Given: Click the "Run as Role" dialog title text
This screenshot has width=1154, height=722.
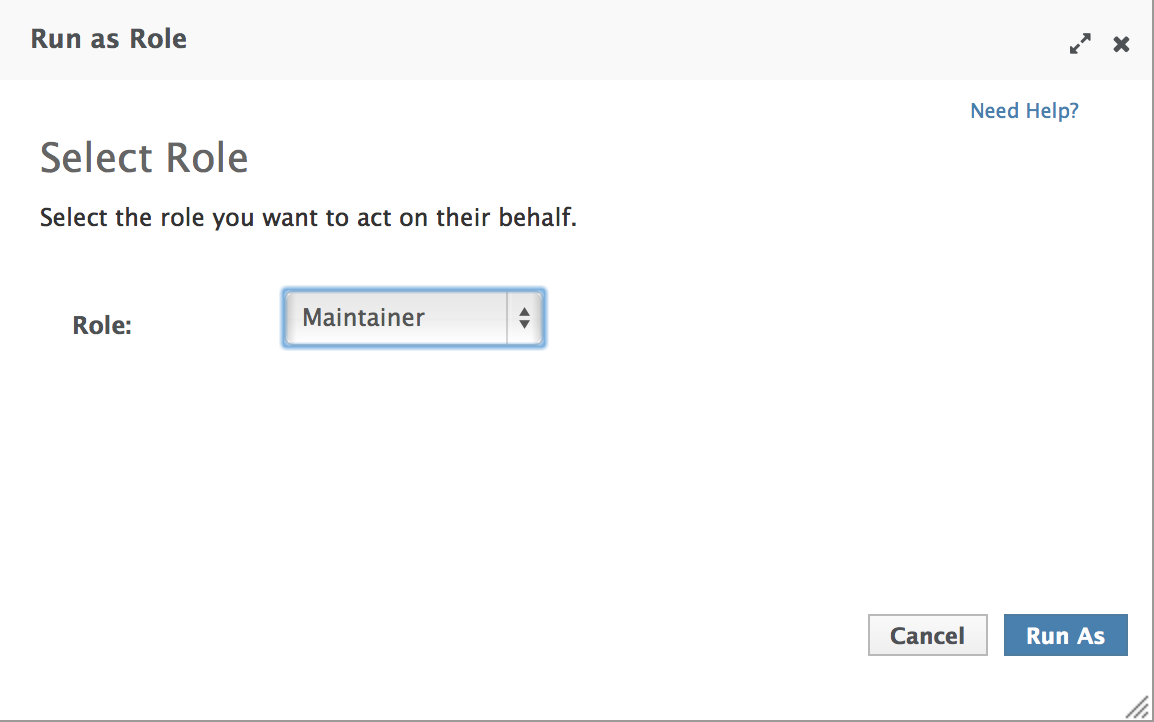Looking at the screenshot, I should [x=109, y=40].
